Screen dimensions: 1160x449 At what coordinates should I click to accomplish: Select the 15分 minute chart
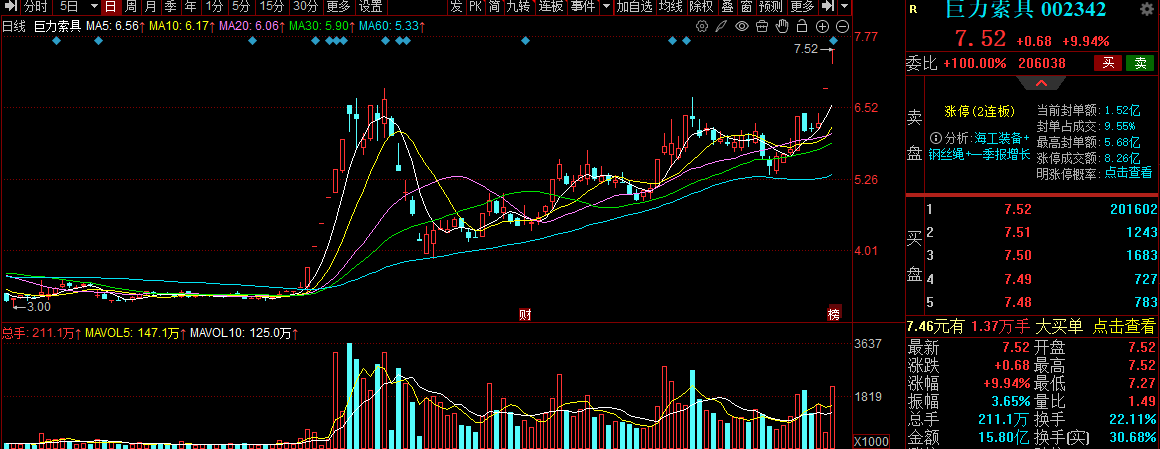(x=272, y=7)
